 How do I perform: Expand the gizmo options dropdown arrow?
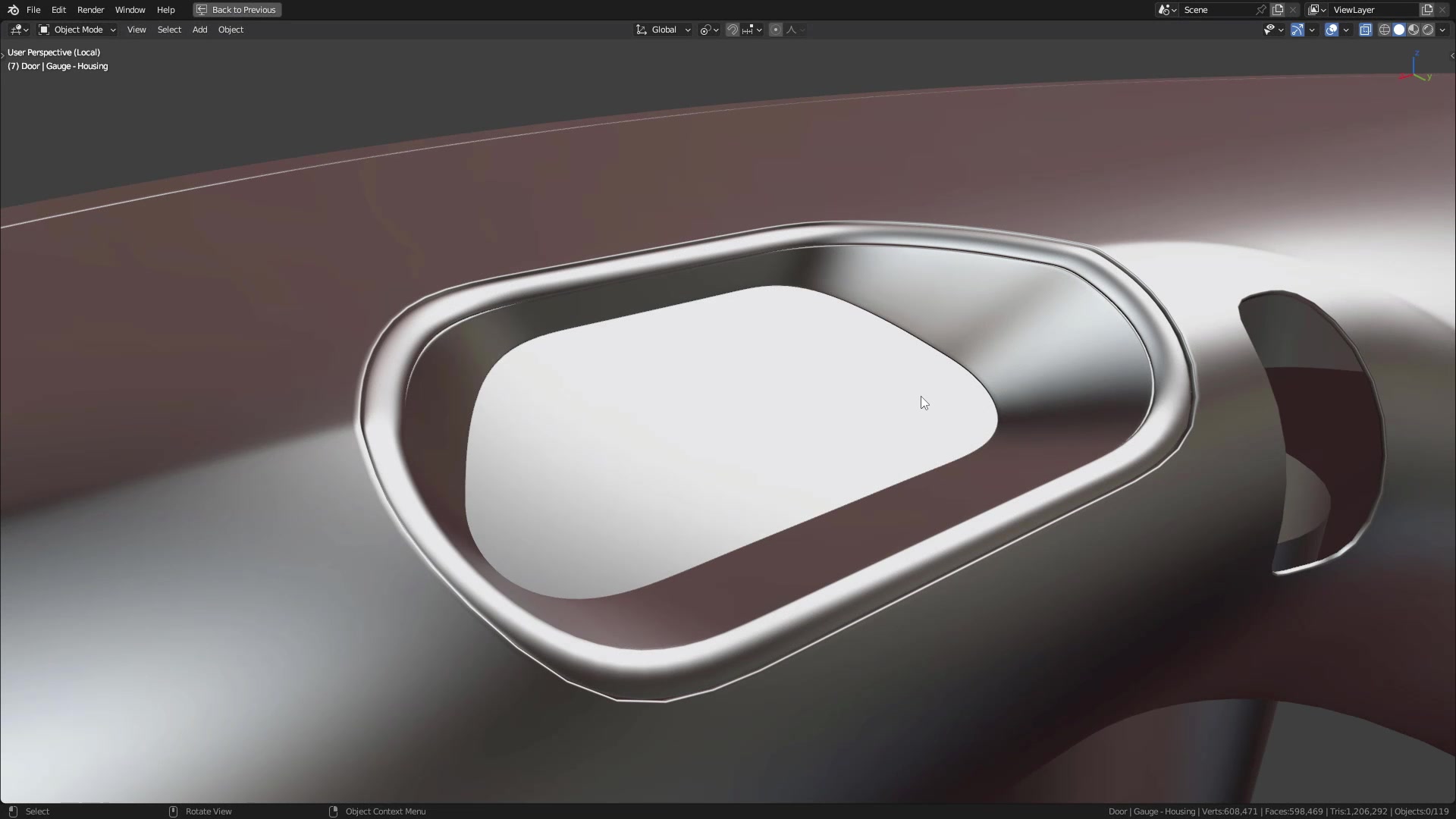pos(1312,30)
